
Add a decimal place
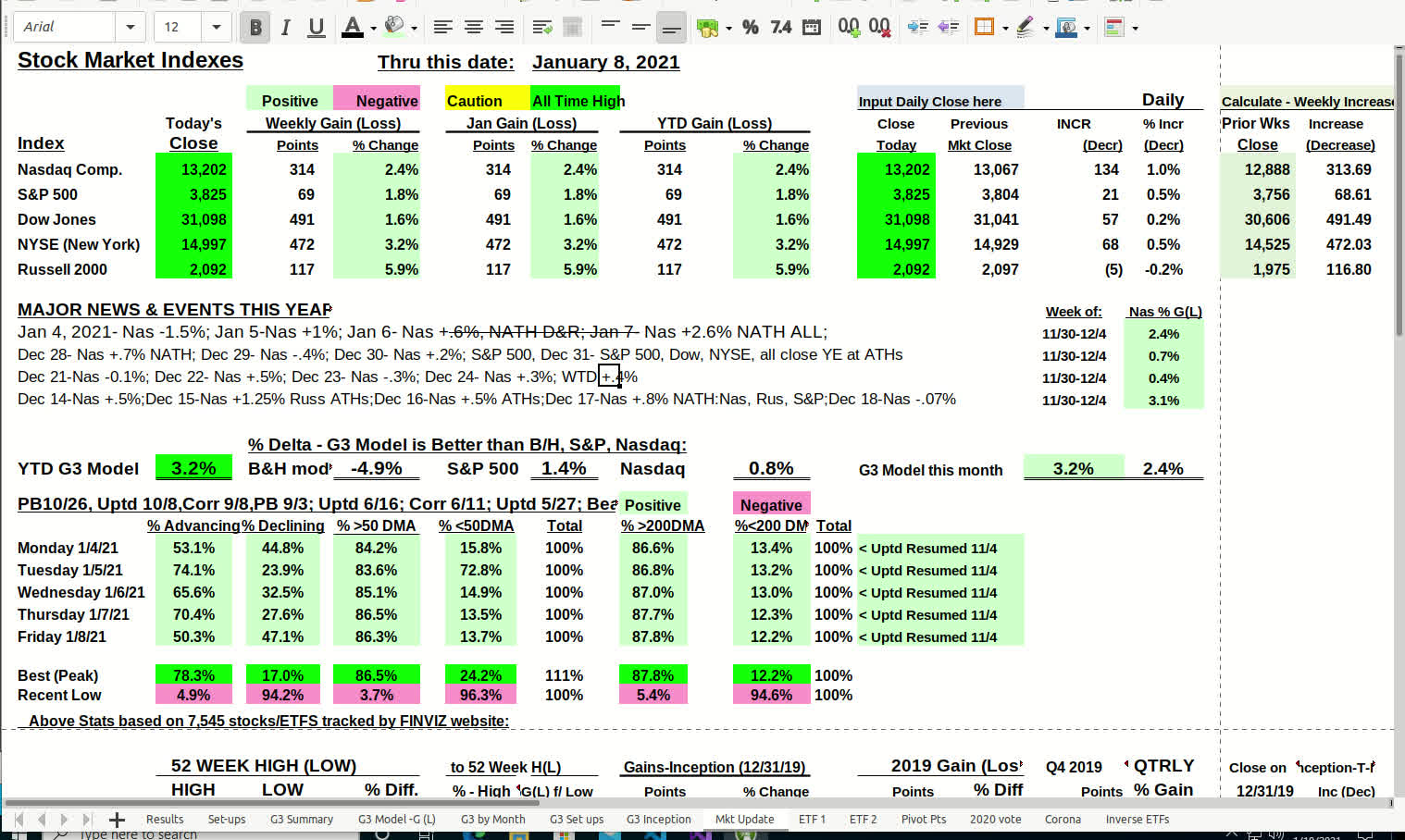[849, 28]
